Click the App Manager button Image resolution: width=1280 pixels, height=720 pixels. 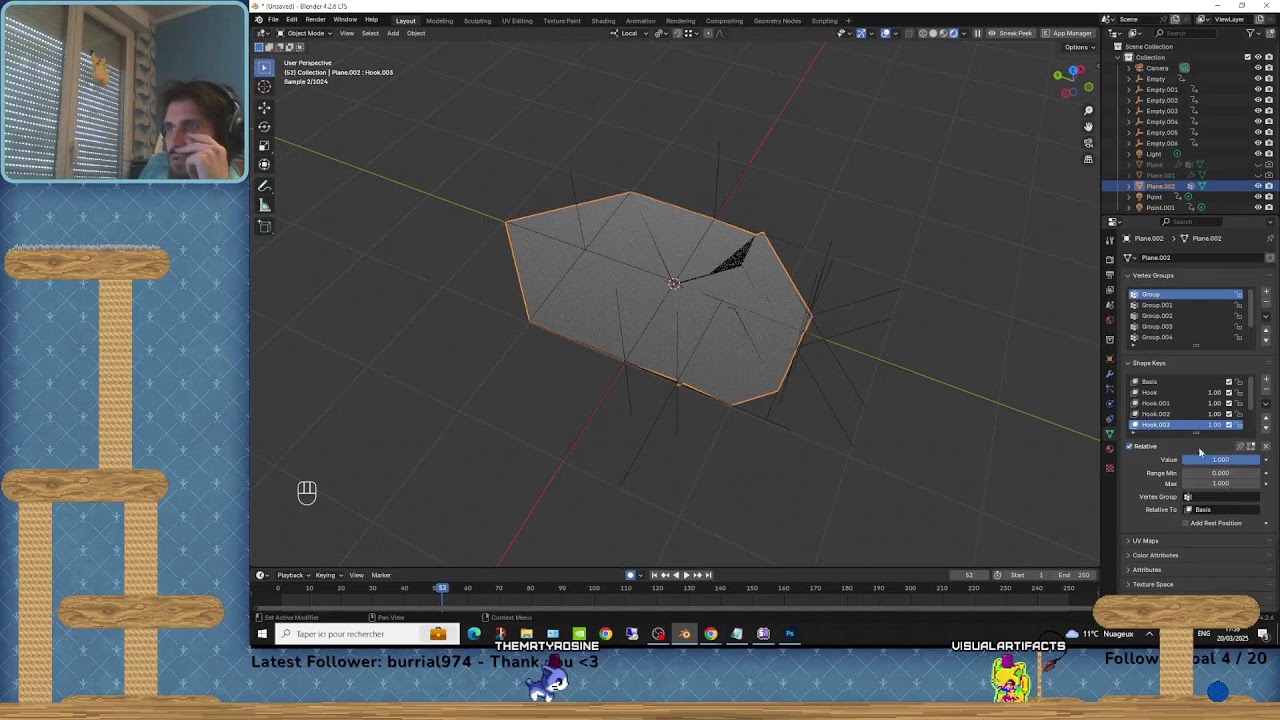(x=1068, y=33)
